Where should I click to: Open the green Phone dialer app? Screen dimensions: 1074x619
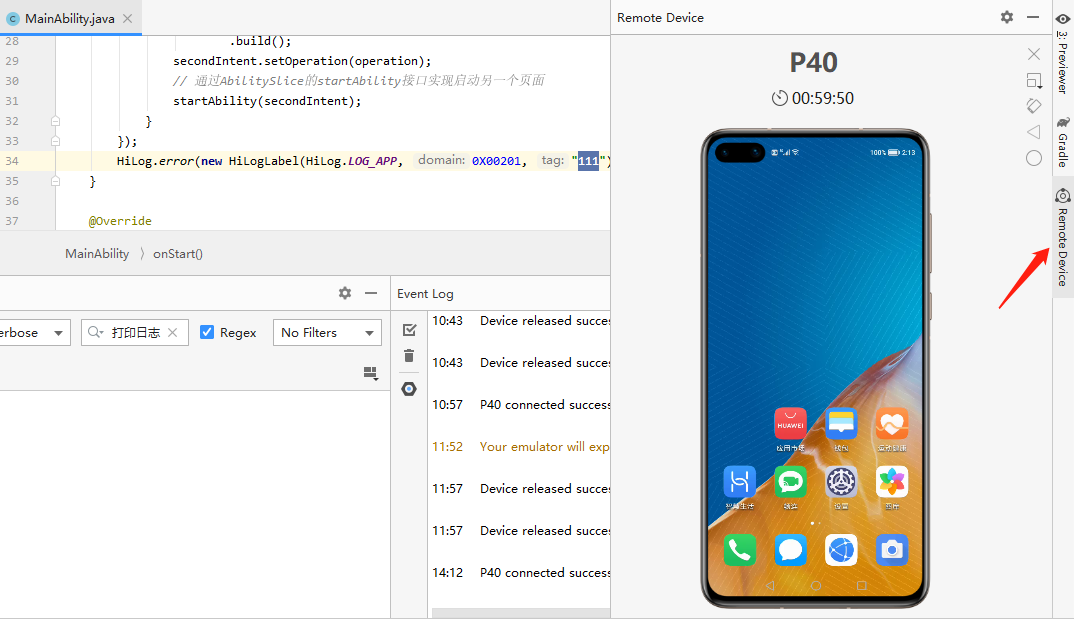click(x=739, y=550)
